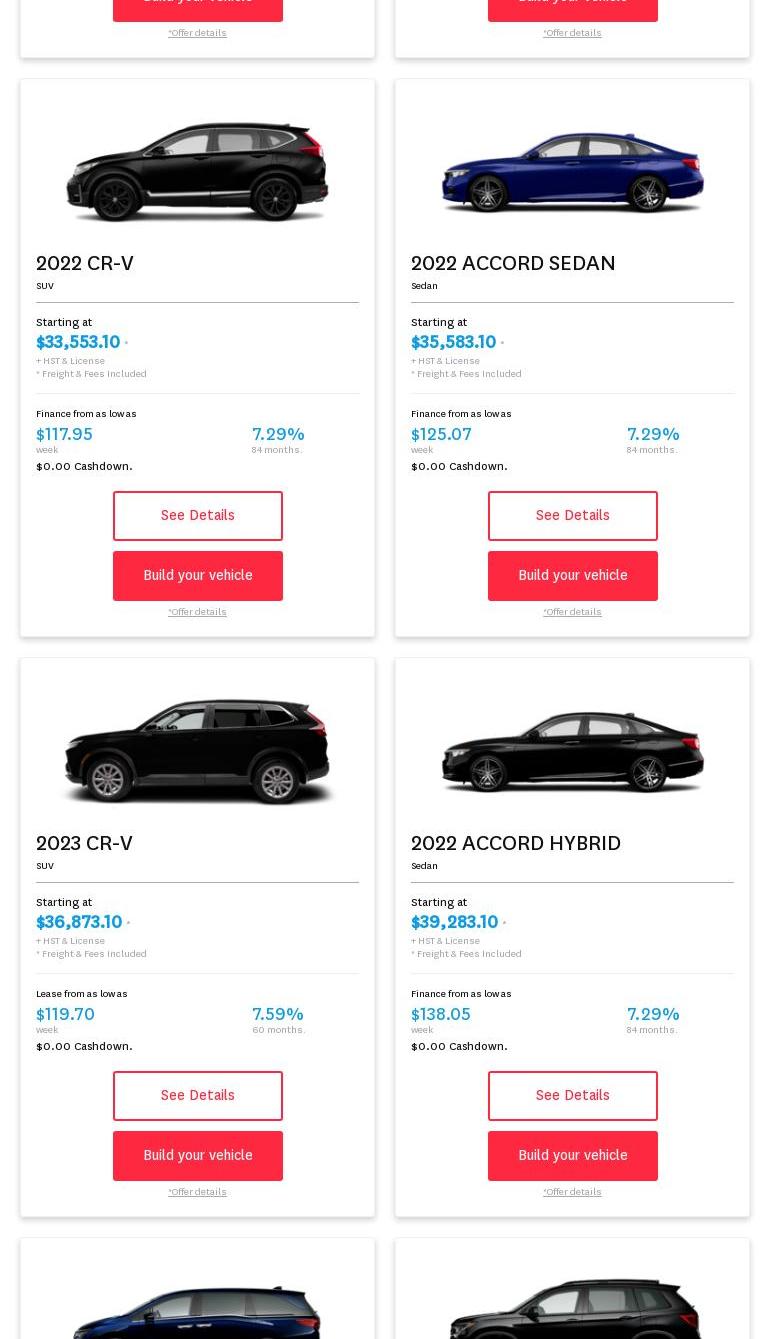Open Offer details under 2022 Accord Sedan
770x1339 pixels.
click(572, 612)
